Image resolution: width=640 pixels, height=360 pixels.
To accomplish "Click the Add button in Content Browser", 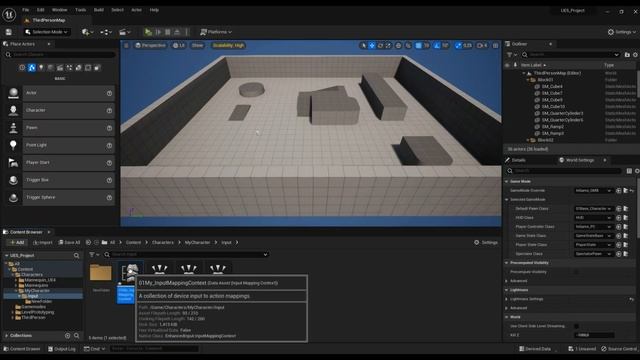I will point(17,242).
